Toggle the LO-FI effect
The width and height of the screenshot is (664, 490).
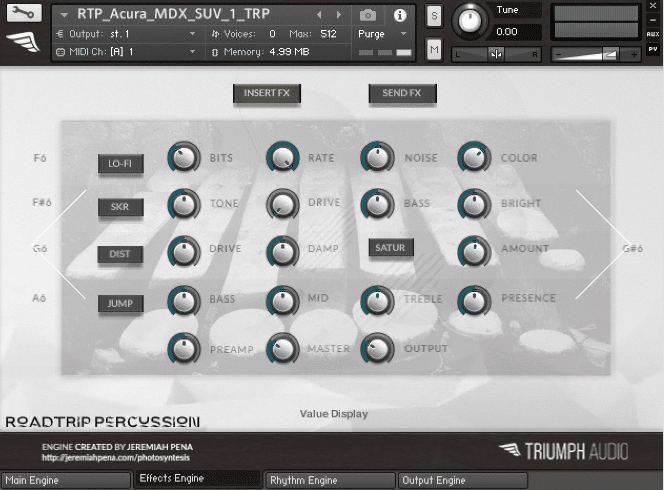[x=121, y=163]
